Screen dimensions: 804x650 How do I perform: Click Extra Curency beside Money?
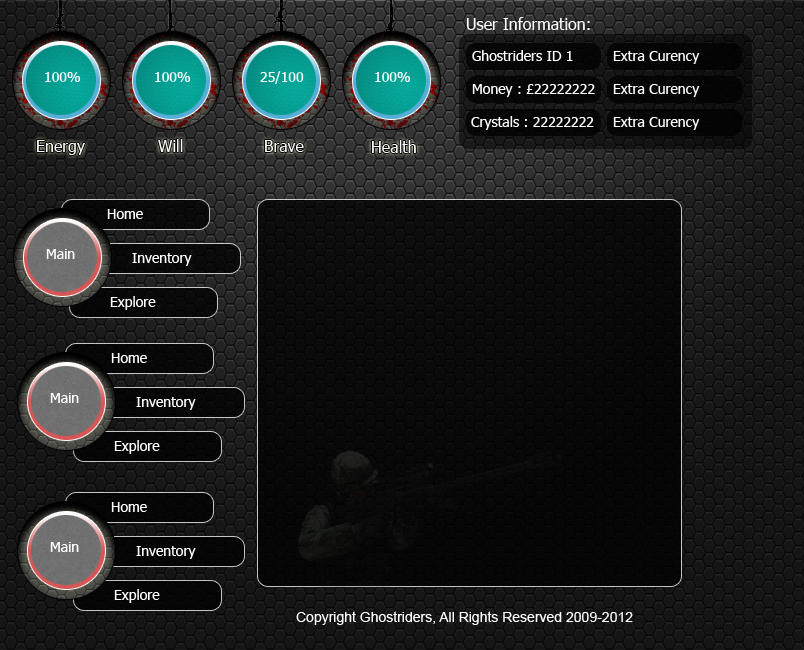[x=674, y=89]
